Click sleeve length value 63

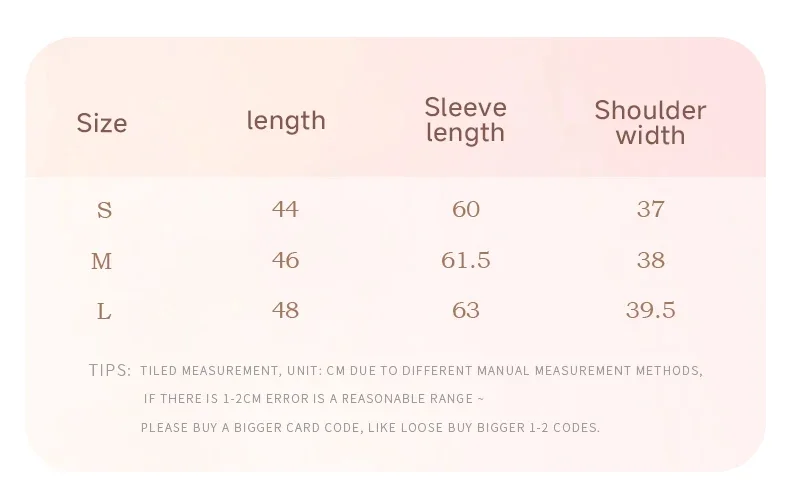coord(466,310)
